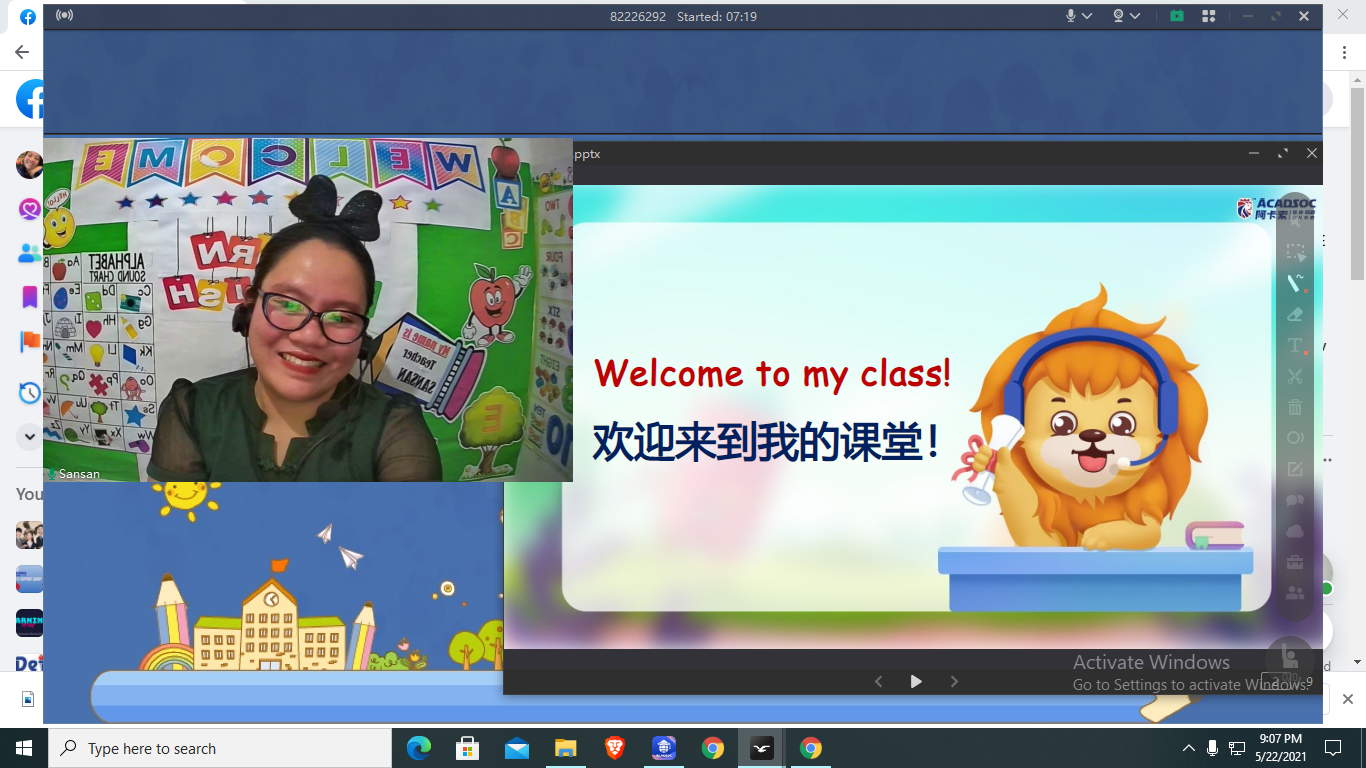Click the raise hand button
The width and height of the screenshot is (1366, 768).
[x=1289, y=659]
